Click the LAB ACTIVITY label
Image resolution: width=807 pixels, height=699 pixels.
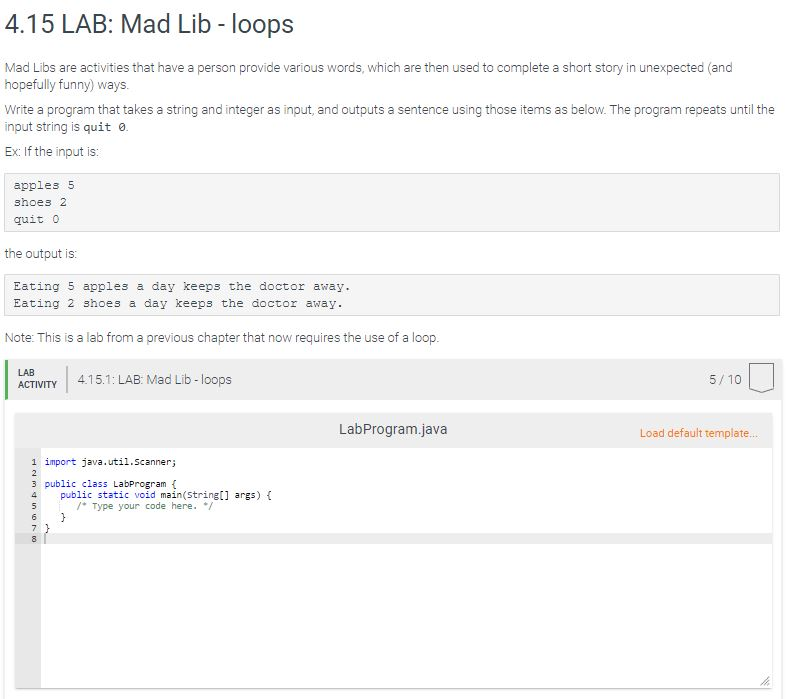coord(37,379)
